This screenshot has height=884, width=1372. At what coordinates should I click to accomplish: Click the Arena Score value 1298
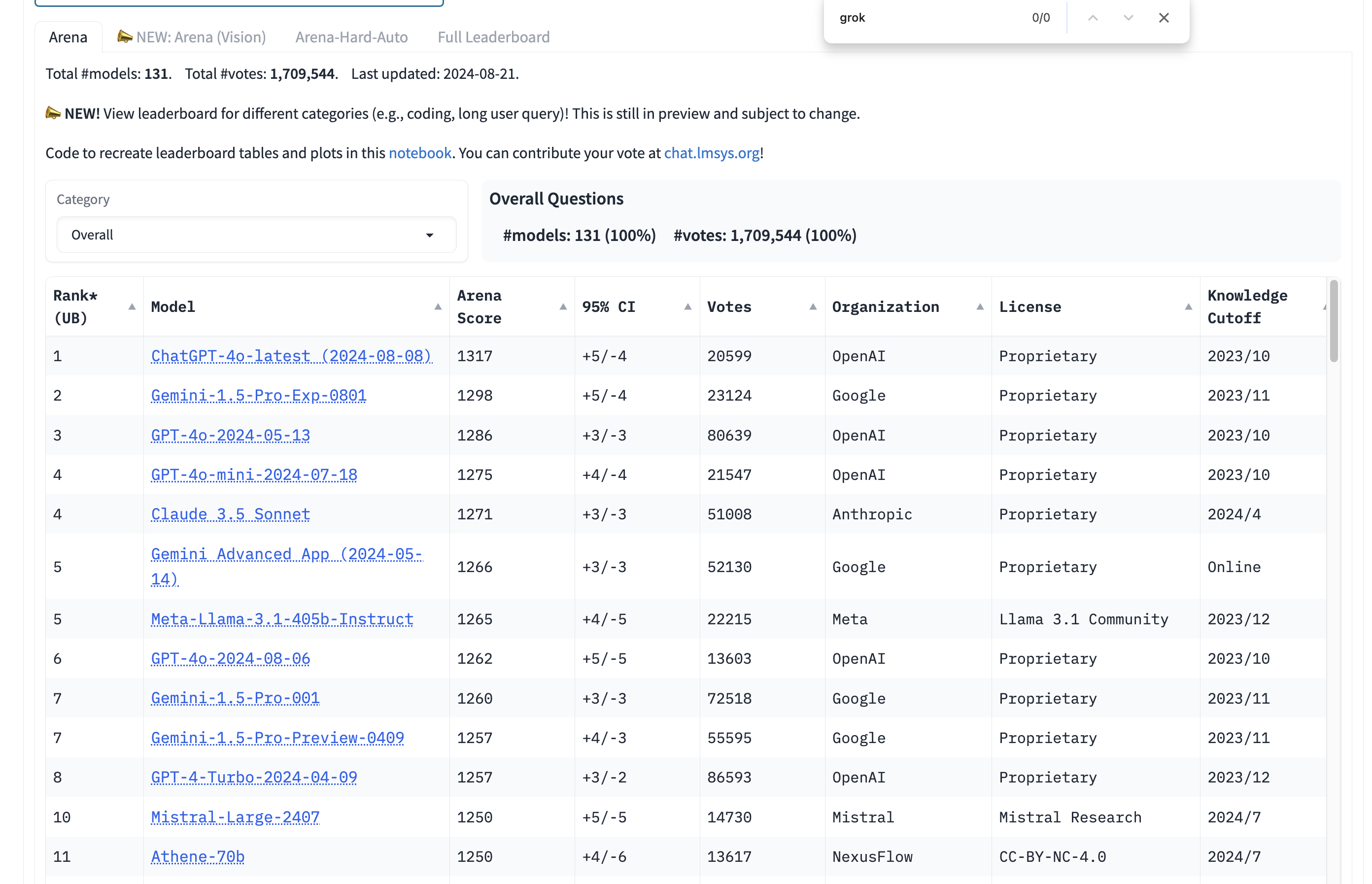point(474,396)
